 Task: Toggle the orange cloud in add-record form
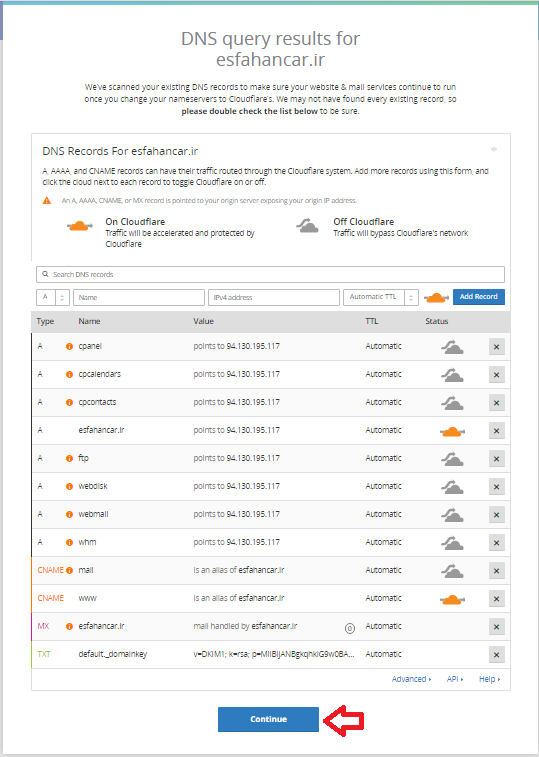(x=436, y=297)
